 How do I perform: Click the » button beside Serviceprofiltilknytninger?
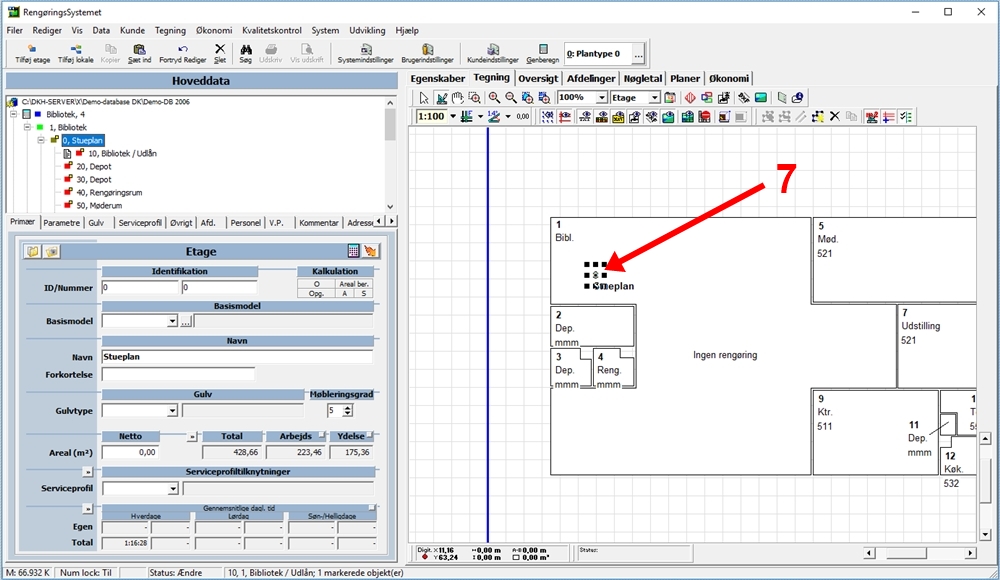tap(88, 472)
